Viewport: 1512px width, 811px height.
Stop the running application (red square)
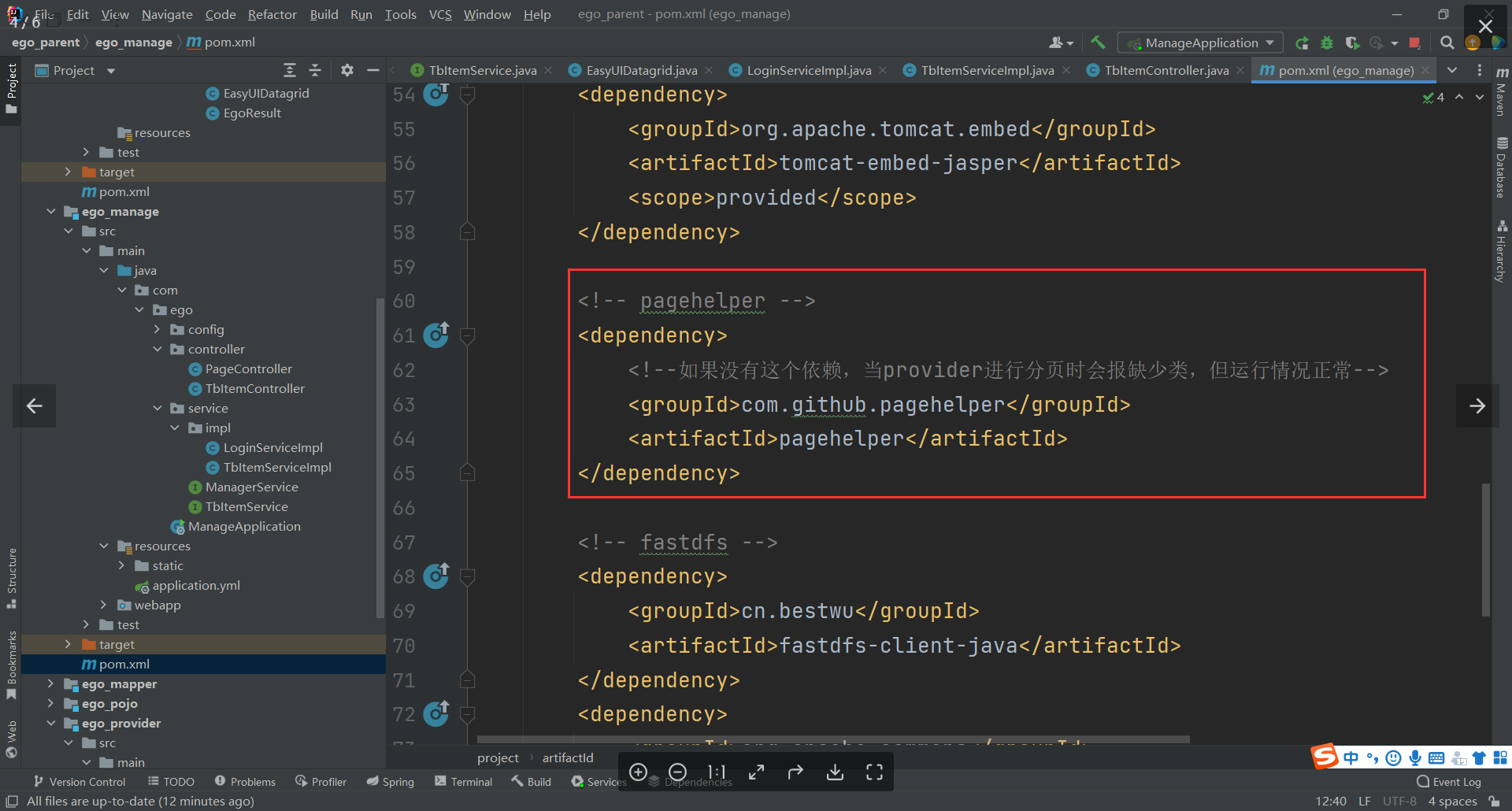coord(1414,43)
